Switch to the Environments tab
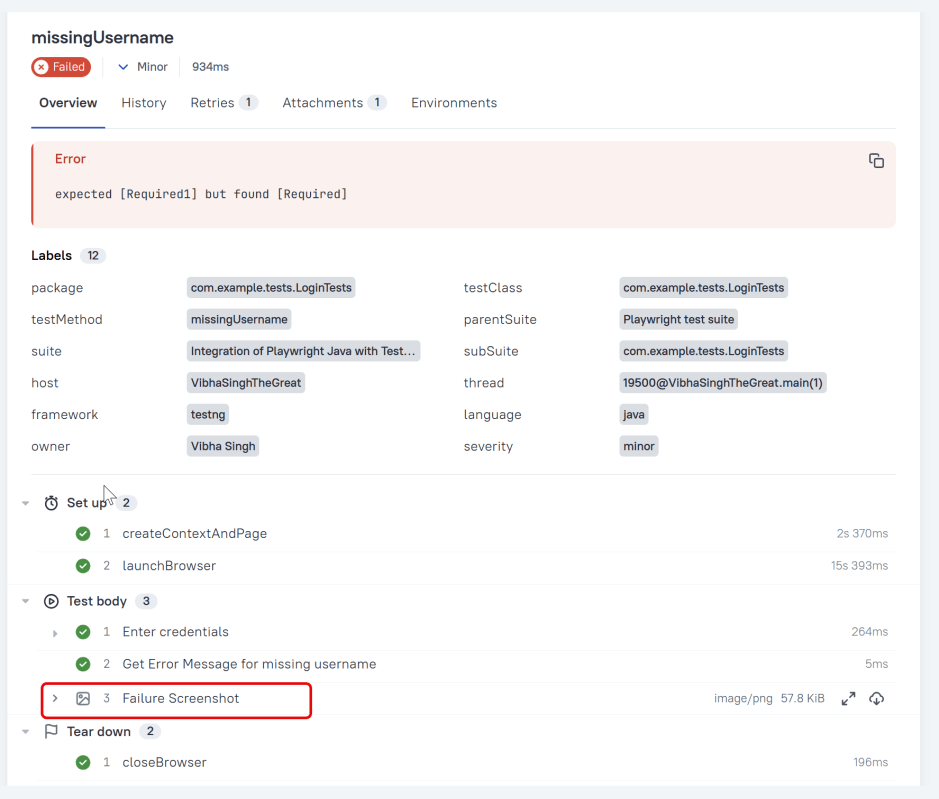Image resolution: width=939 pixels, height=799 pixels. pos(454,103)
